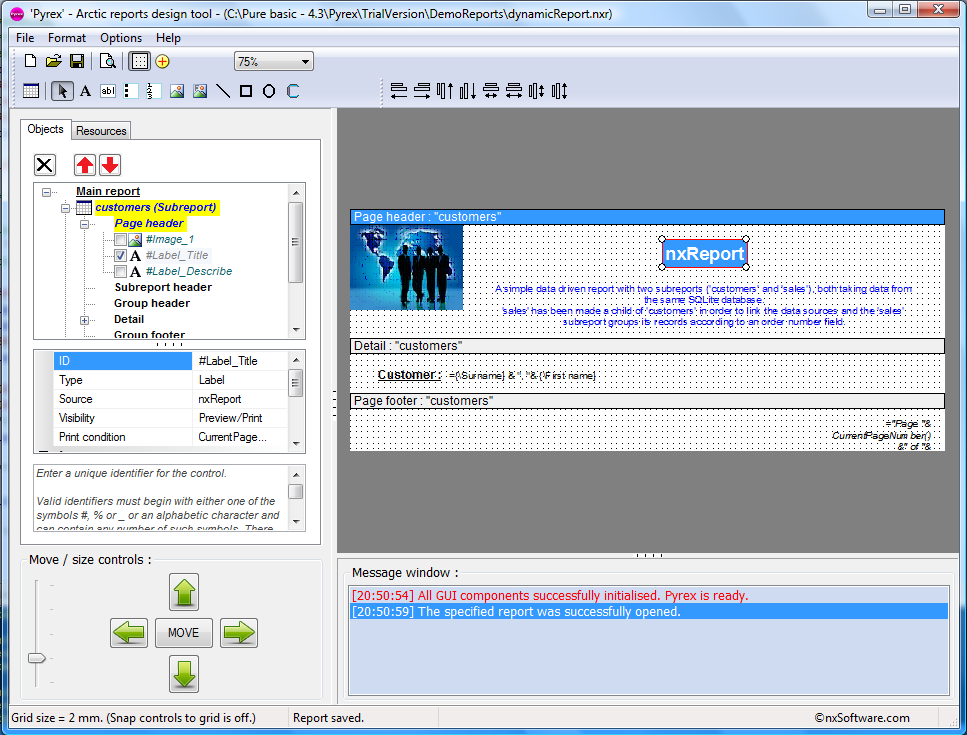Click the move/size vertical slider handle

tap(37, 658)
